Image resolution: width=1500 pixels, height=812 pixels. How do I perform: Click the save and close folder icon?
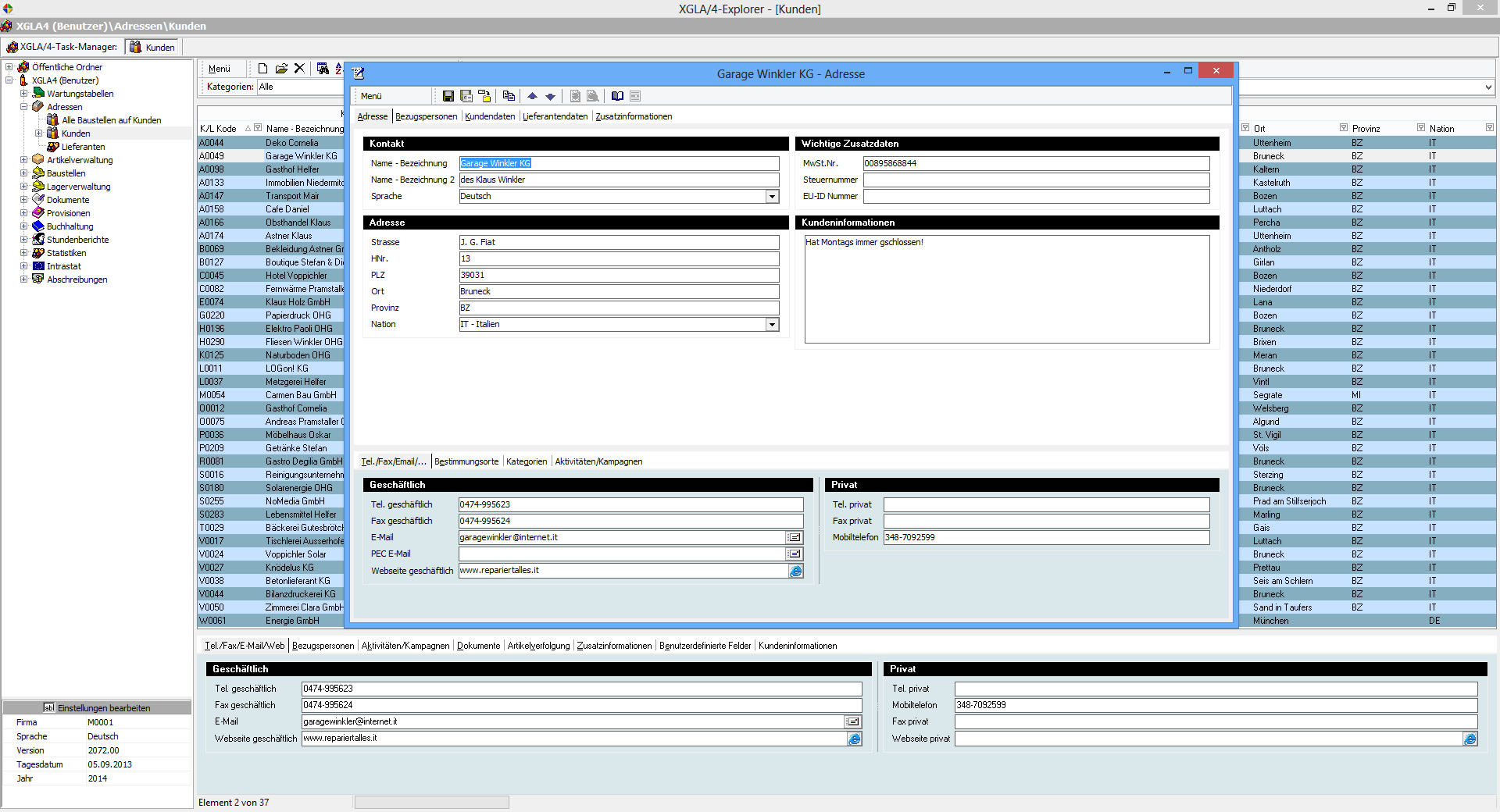pos(484,96)
